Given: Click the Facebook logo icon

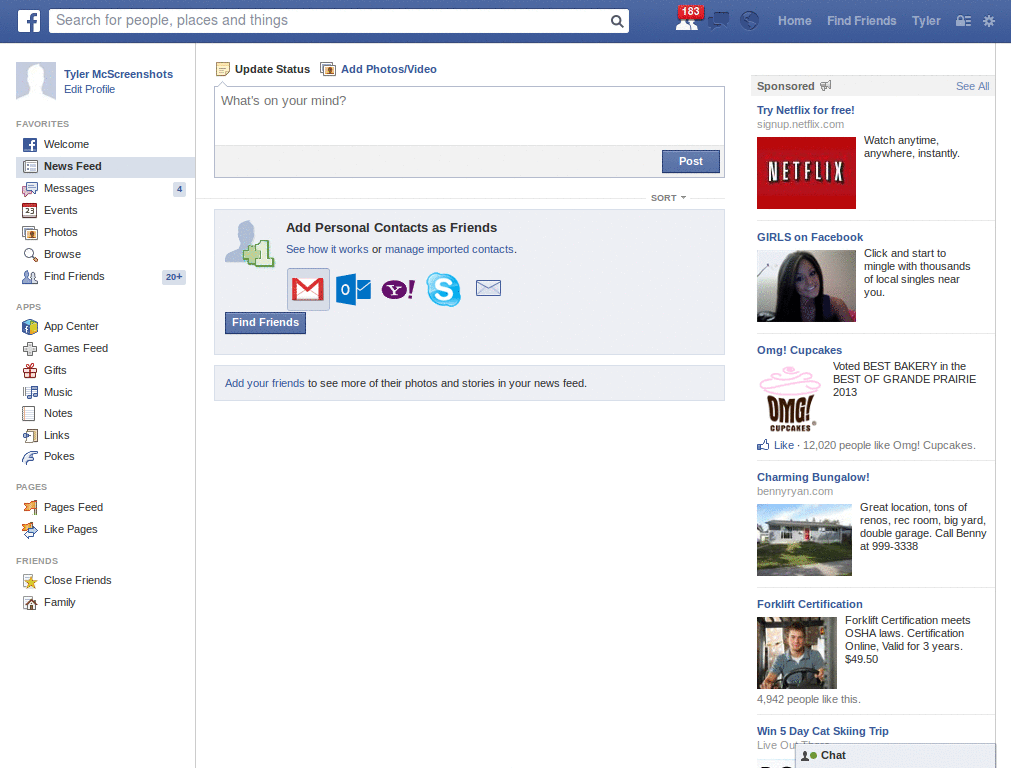Looking at the screenshot, I should 29,21.
